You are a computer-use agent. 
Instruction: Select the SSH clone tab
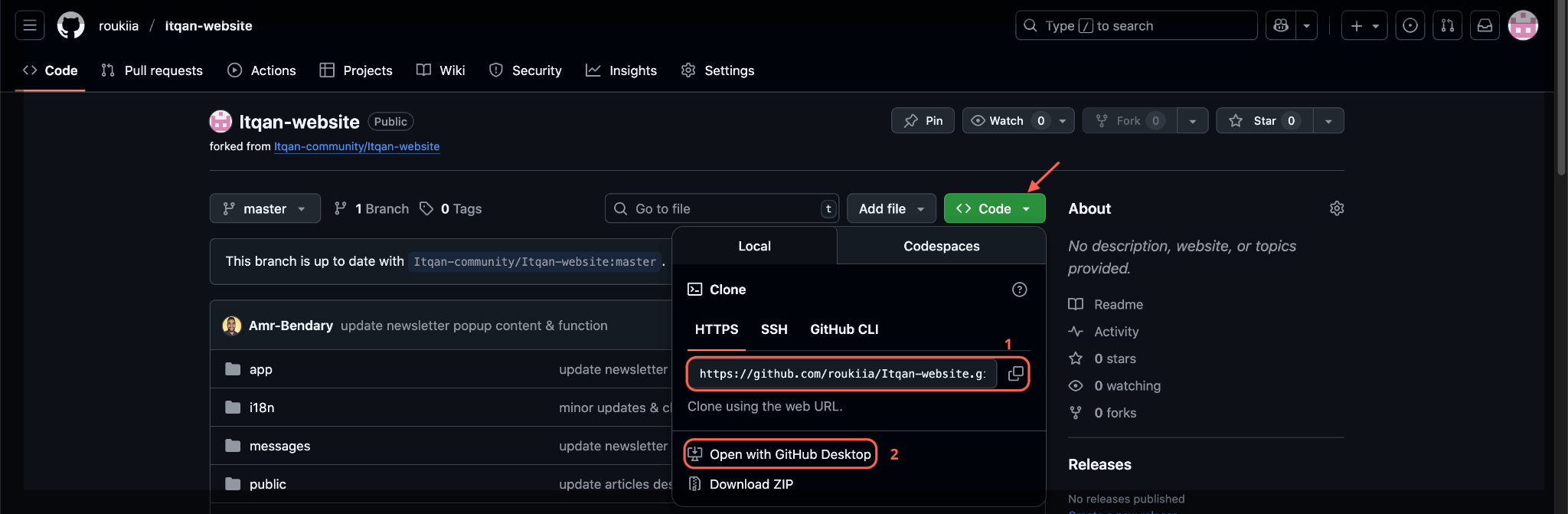coord(773,329)
